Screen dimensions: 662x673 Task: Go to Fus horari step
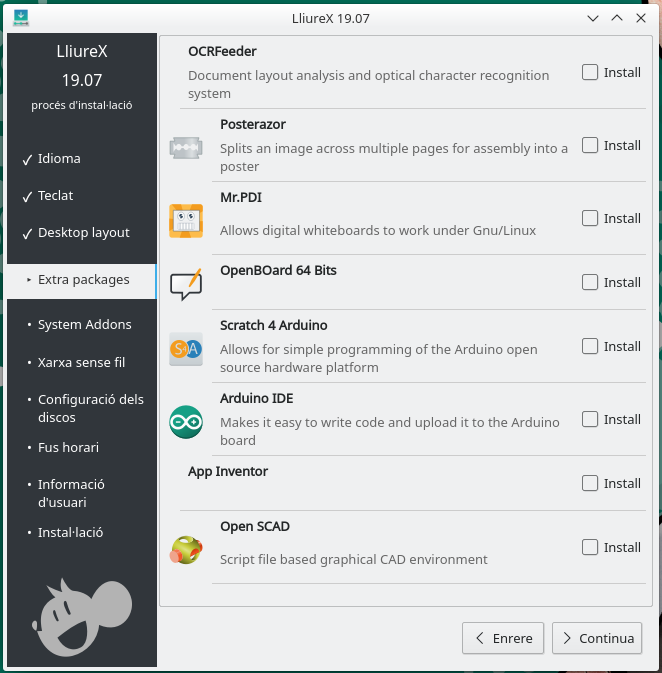[x=68, y=447]
